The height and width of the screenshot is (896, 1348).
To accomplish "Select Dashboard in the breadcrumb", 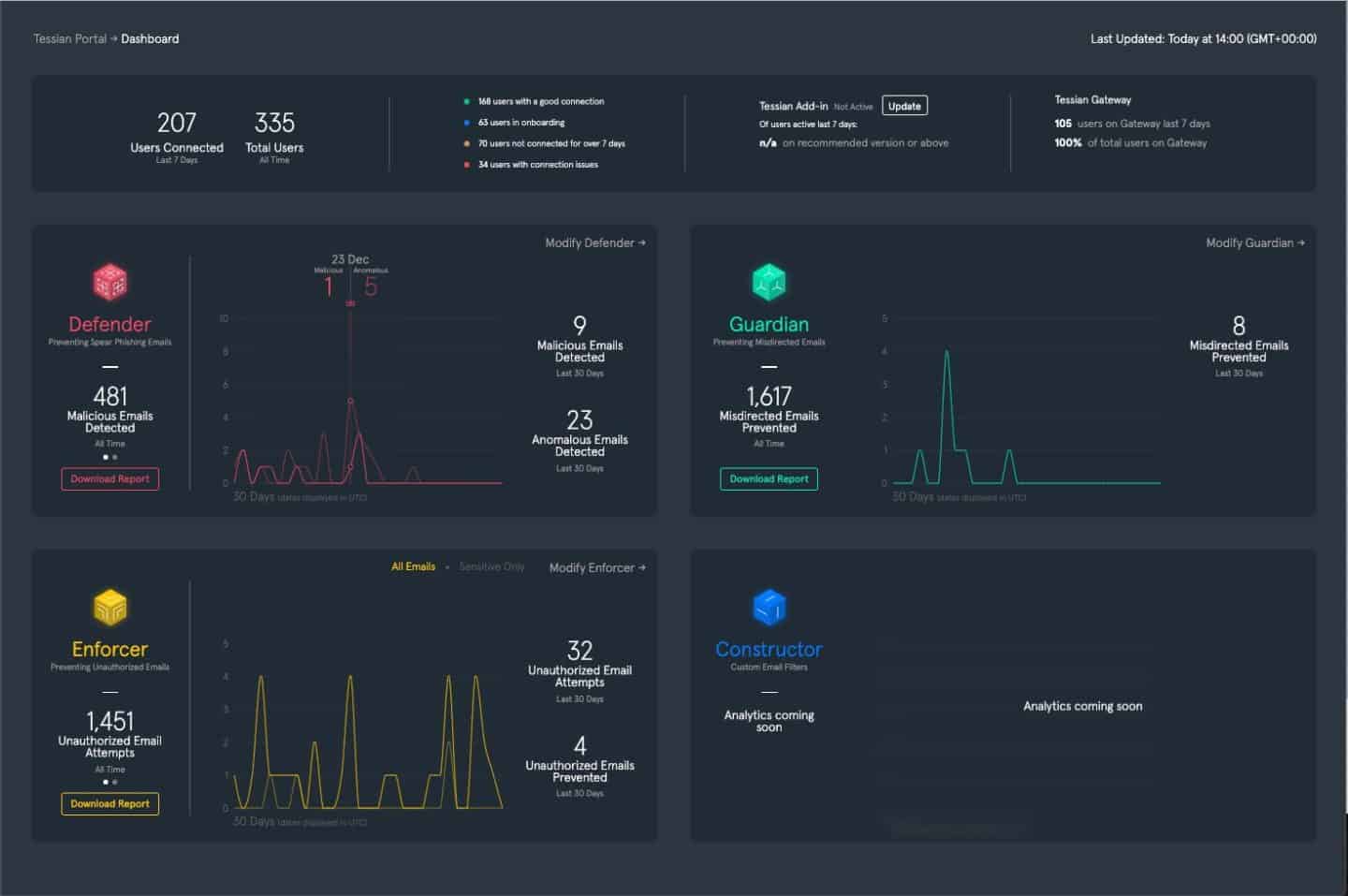I will [x=150, y=38].
